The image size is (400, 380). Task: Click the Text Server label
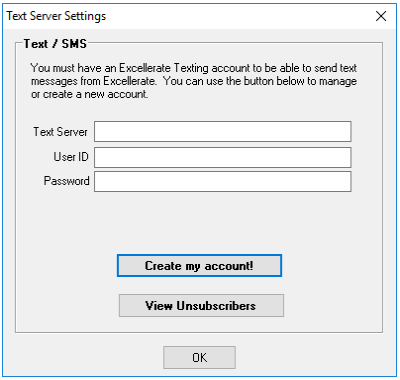[x=60, y=132]
